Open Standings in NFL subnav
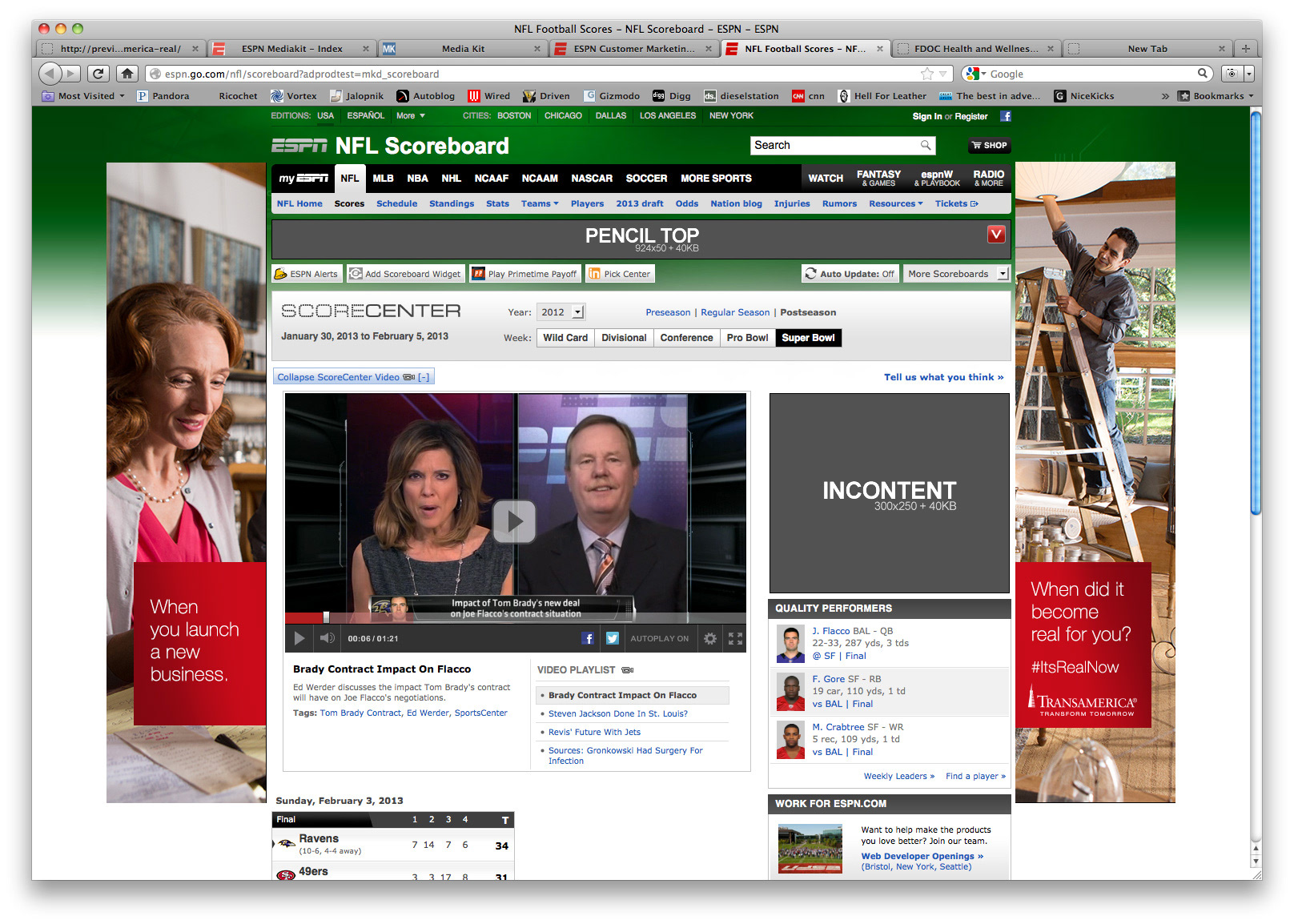Viewport: 1294px width, 924px height. pos(452,203)
